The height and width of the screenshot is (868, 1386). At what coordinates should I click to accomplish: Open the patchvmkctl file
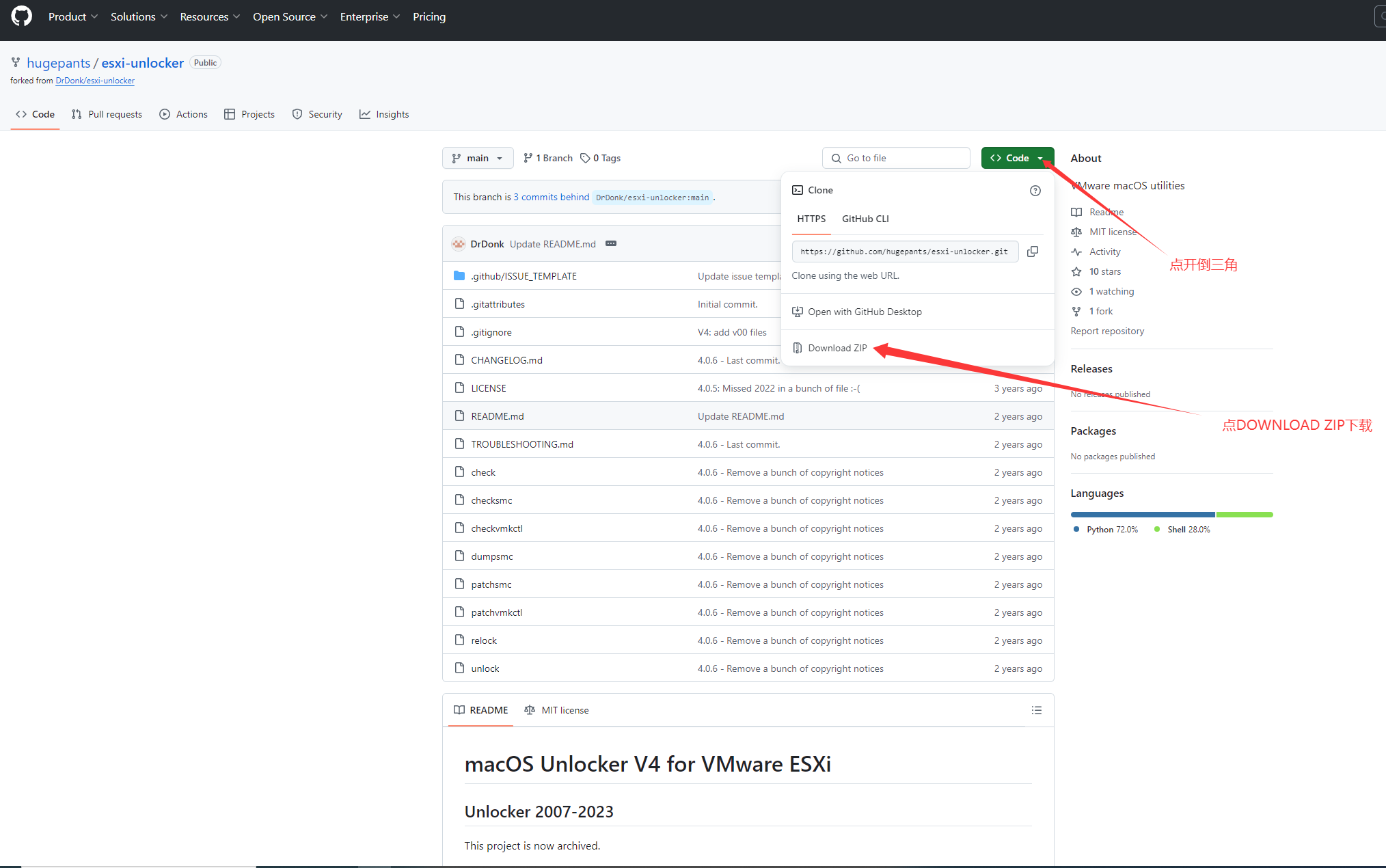(x=496, y=613)
